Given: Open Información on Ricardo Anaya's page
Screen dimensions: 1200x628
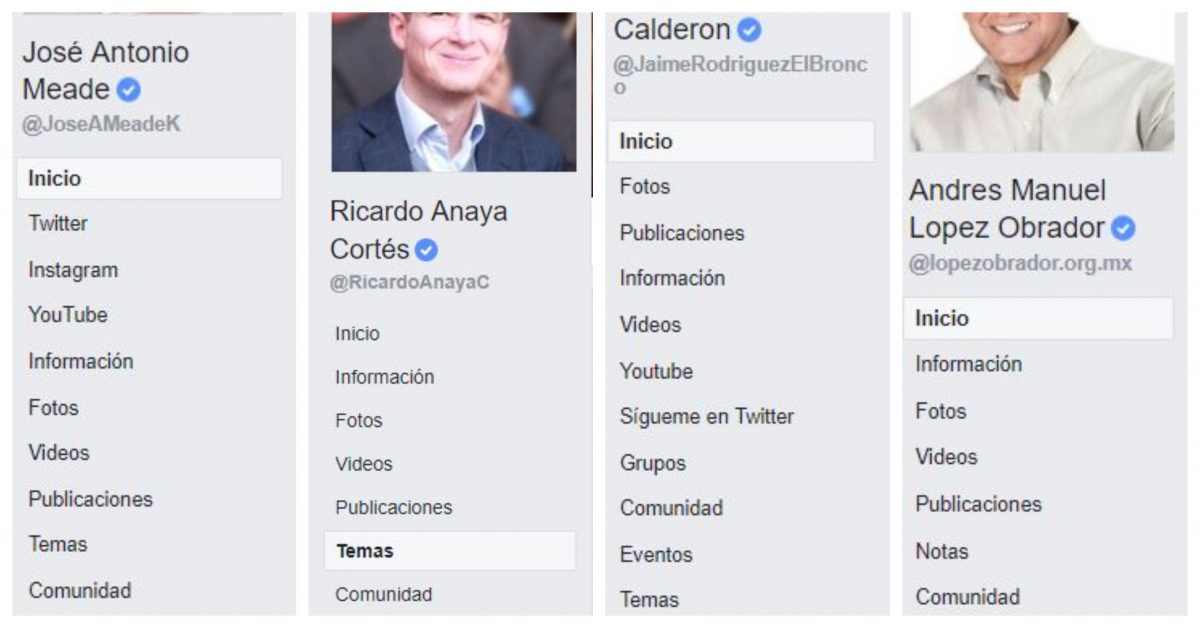Looking at the screenshot, I should pyautogui.click(x=385, y=377).
